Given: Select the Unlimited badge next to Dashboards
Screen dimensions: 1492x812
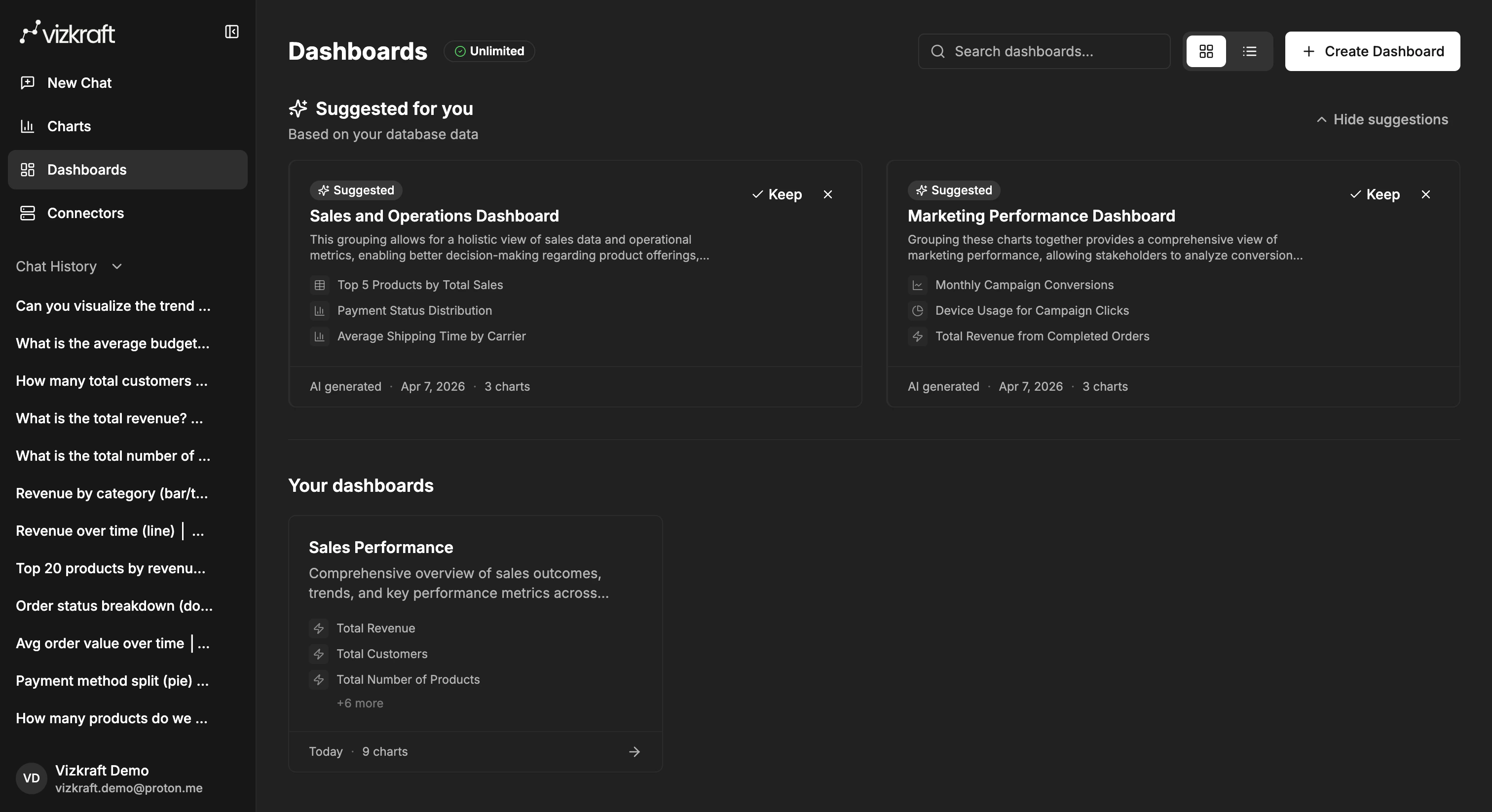Looking at the screenshot, I should 488,51.
